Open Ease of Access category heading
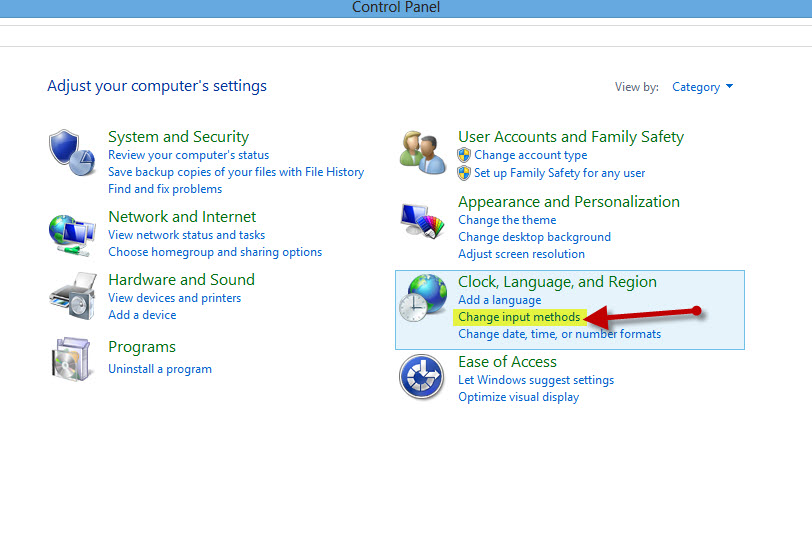812x555 pixels. [x=508, y=362]
